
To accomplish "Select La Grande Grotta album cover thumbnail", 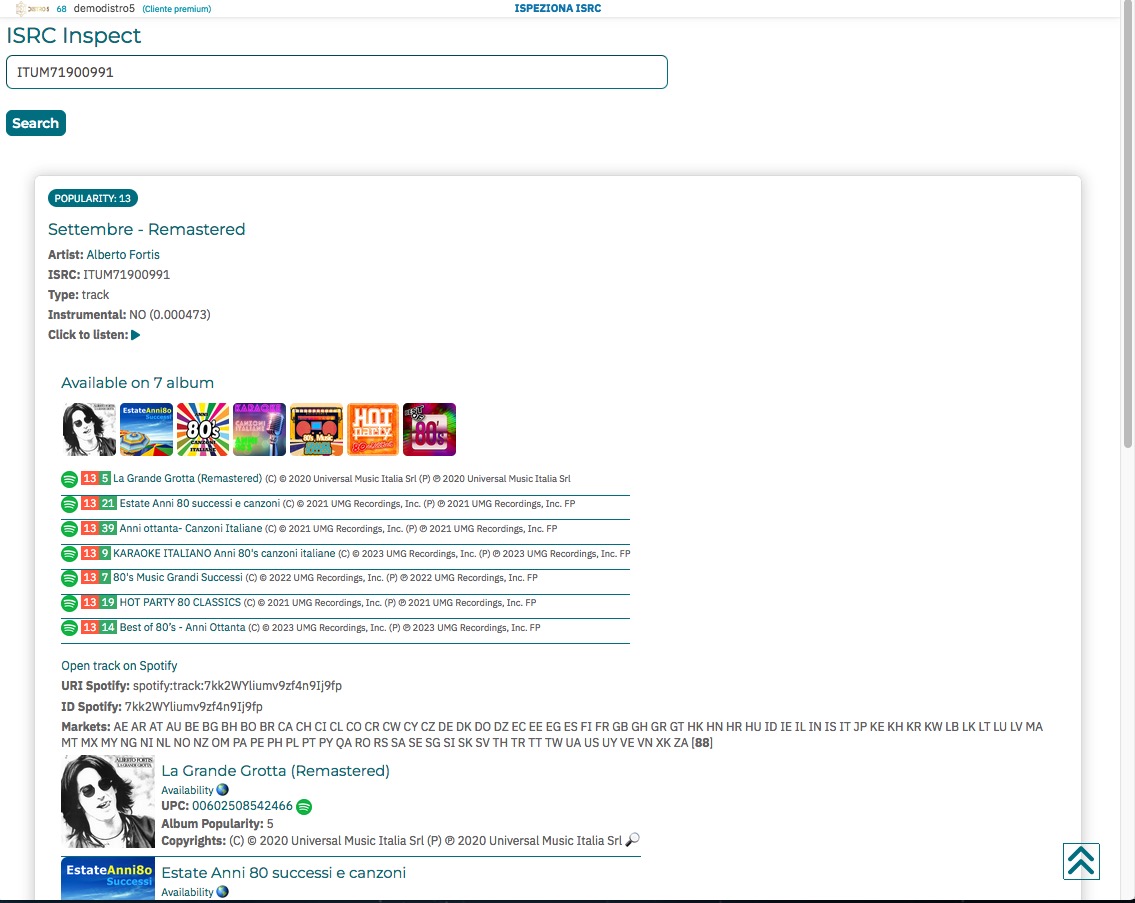I will pyautogui.click(x=90, y=429).
